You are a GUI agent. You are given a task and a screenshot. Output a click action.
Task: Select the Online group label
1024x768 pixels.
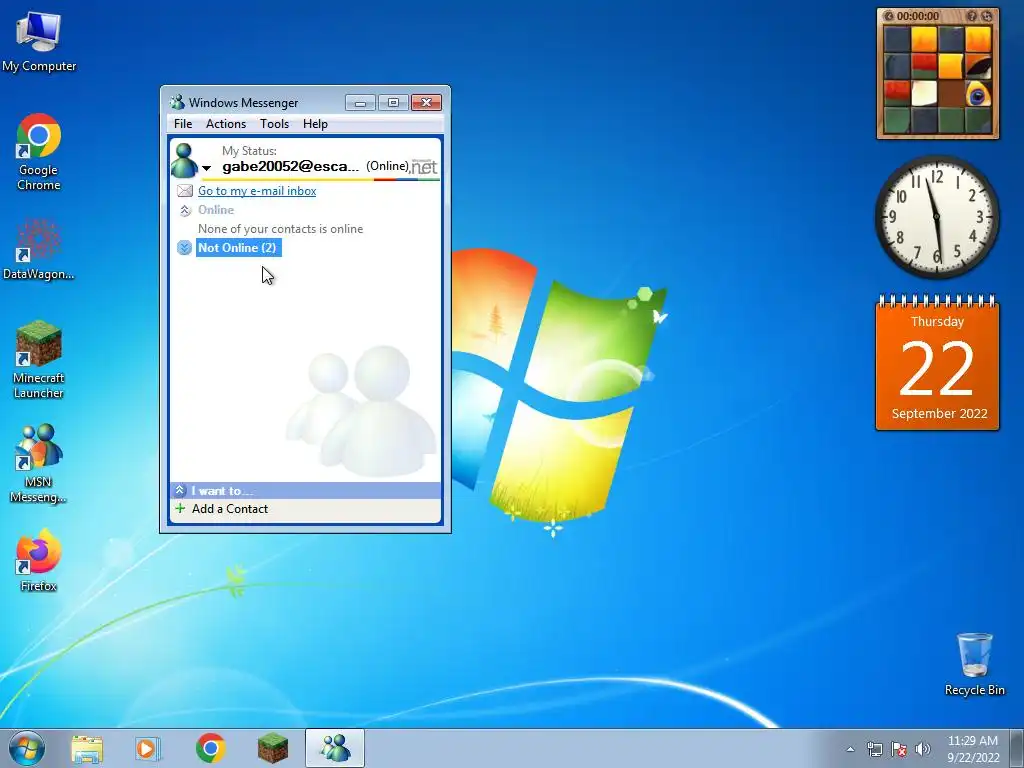(x=216, y=210)
